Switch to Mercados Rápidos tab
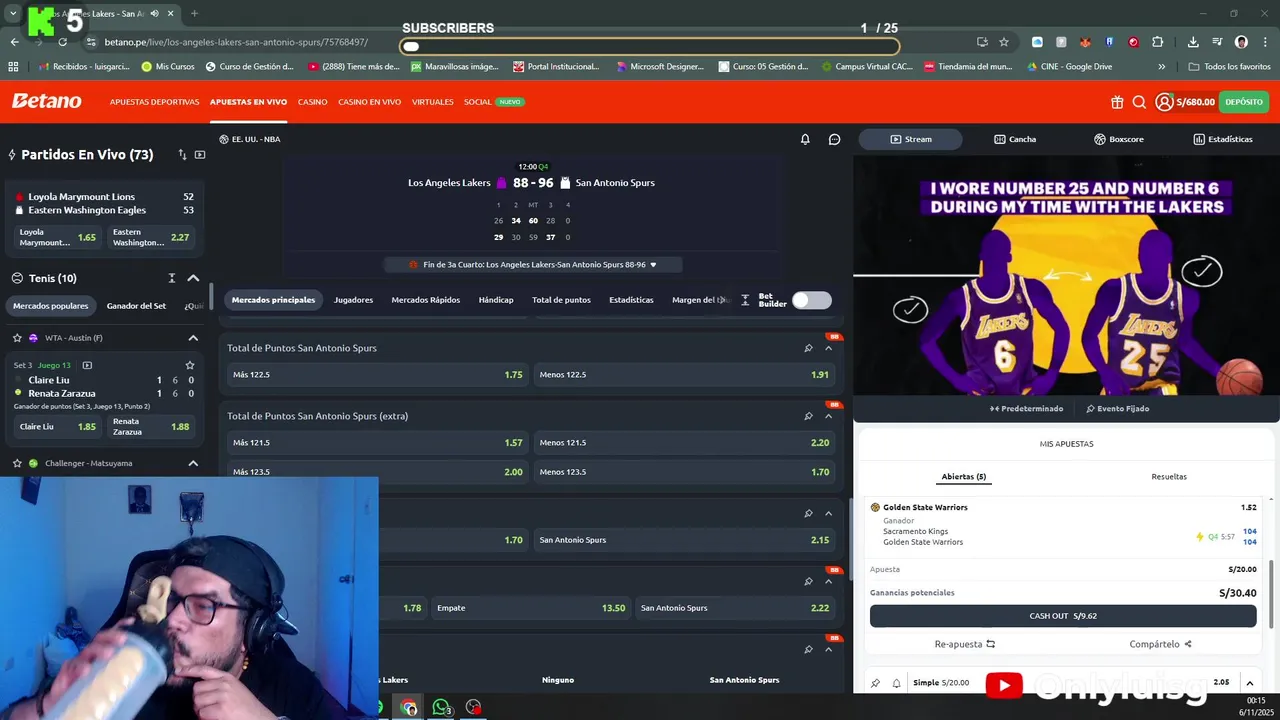Viewport: 1280px width, 720px height. point(426,300)
